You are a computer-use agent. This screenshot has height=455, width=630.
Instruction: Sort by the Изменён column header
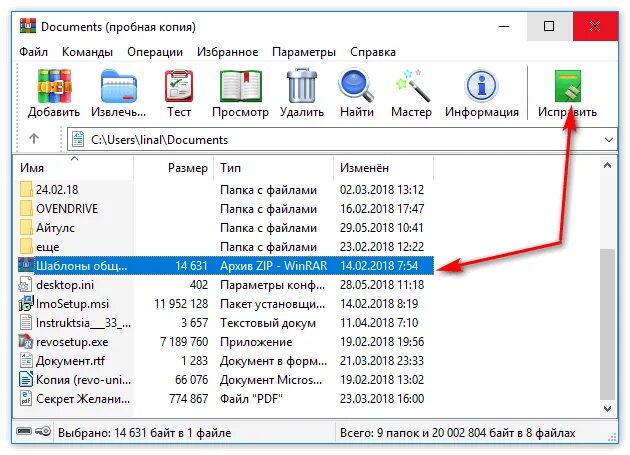(383, 168)
